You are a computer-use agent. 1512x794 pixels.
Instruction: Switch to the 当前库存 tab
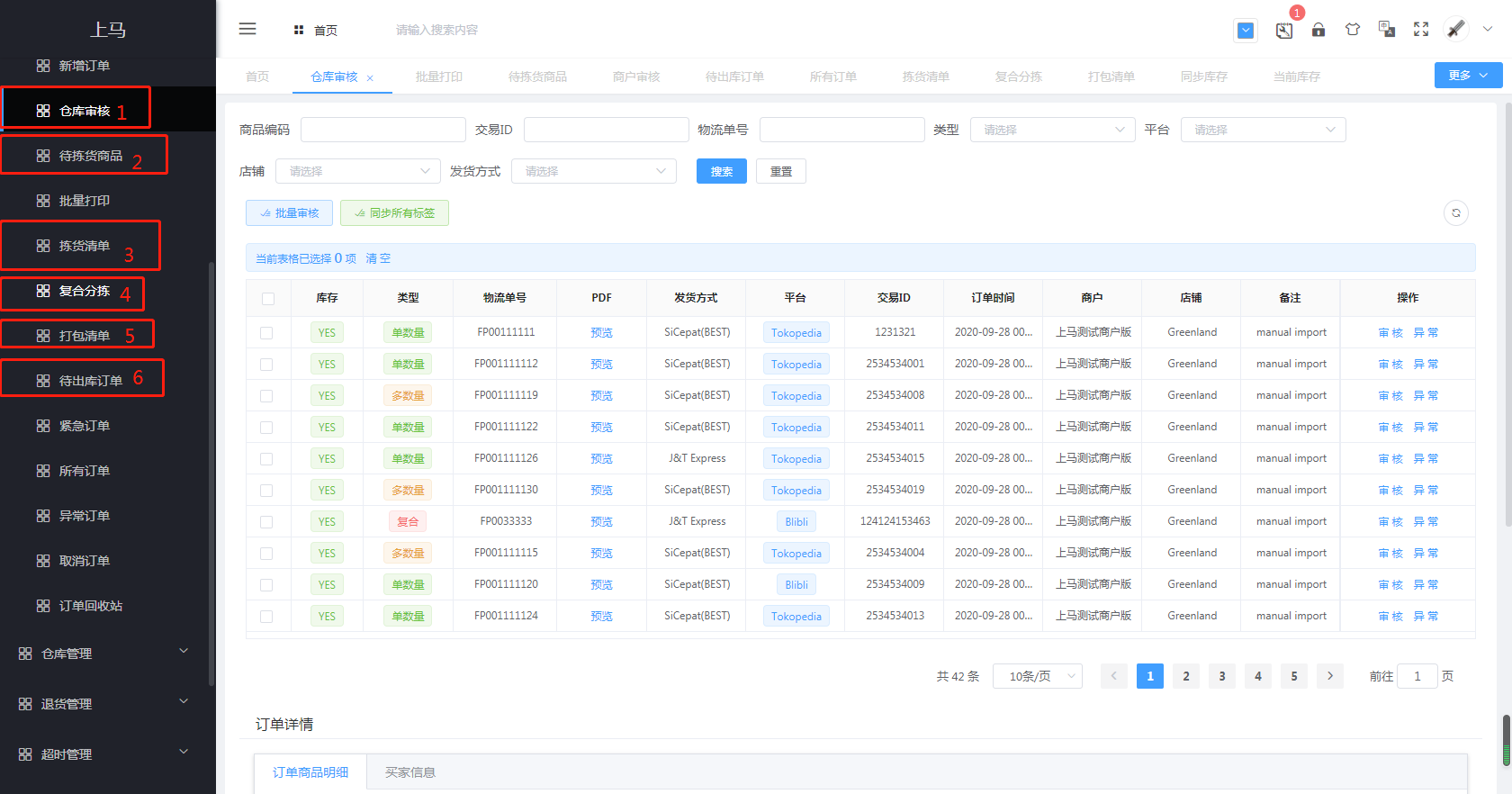pos(1297,77)
